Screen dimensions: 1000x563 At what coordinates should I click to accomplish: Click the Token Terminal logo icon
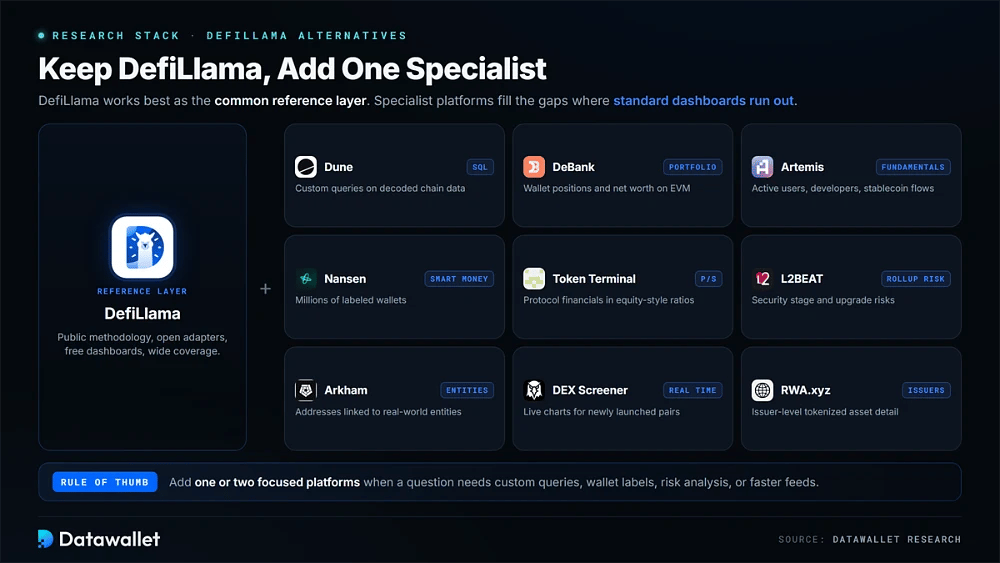click(x=534, y=279)
